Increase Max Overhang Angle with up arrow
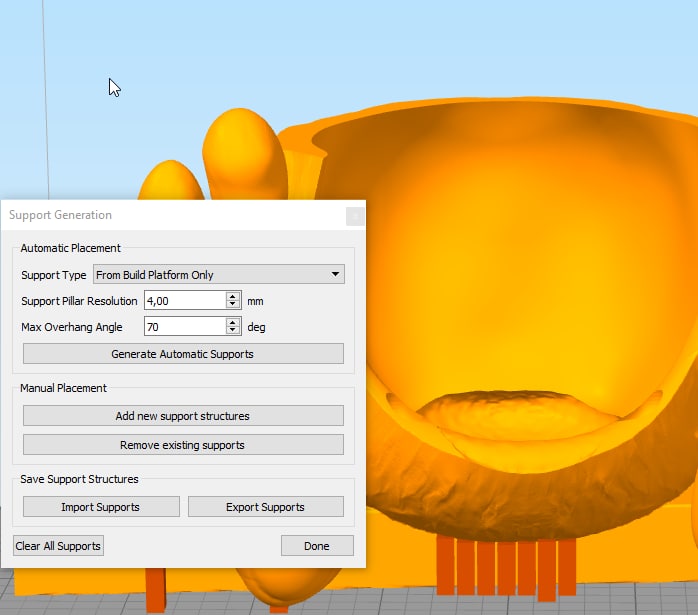The width and height of the screenshot is (698, 615). 233,322
